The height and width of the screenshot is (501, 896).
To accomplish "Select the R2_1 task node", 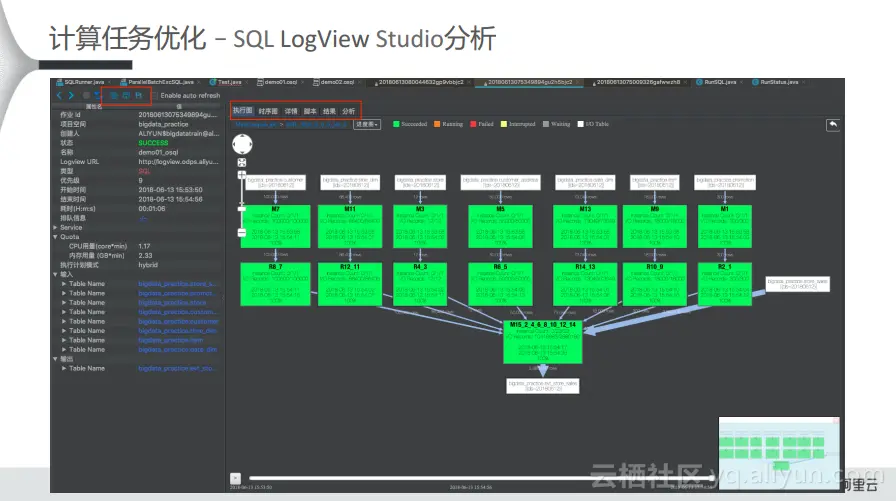I will pyautogui.click(x=725, y=284).
